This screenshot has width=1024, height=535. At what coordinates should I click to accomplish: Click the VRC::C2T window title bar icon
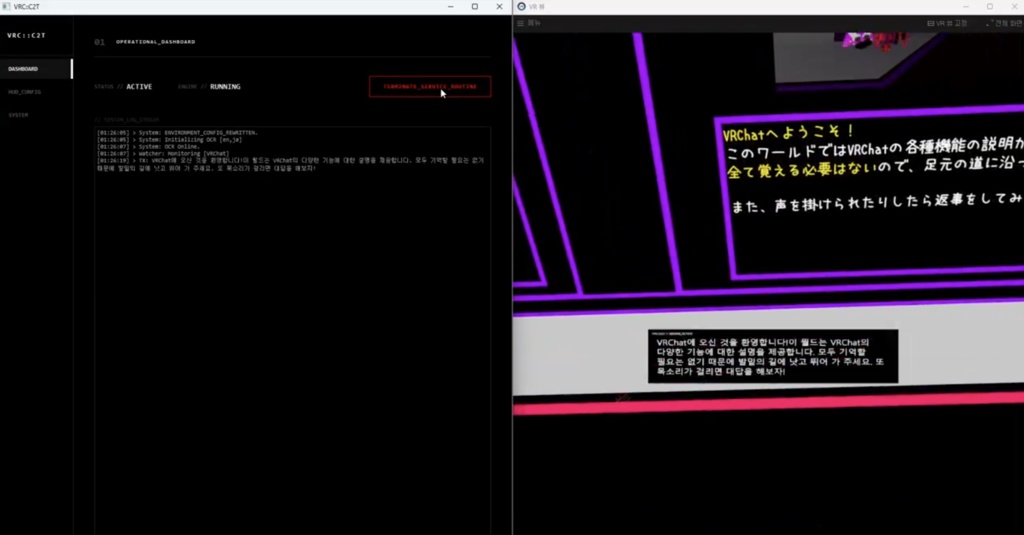coord(7,7)
